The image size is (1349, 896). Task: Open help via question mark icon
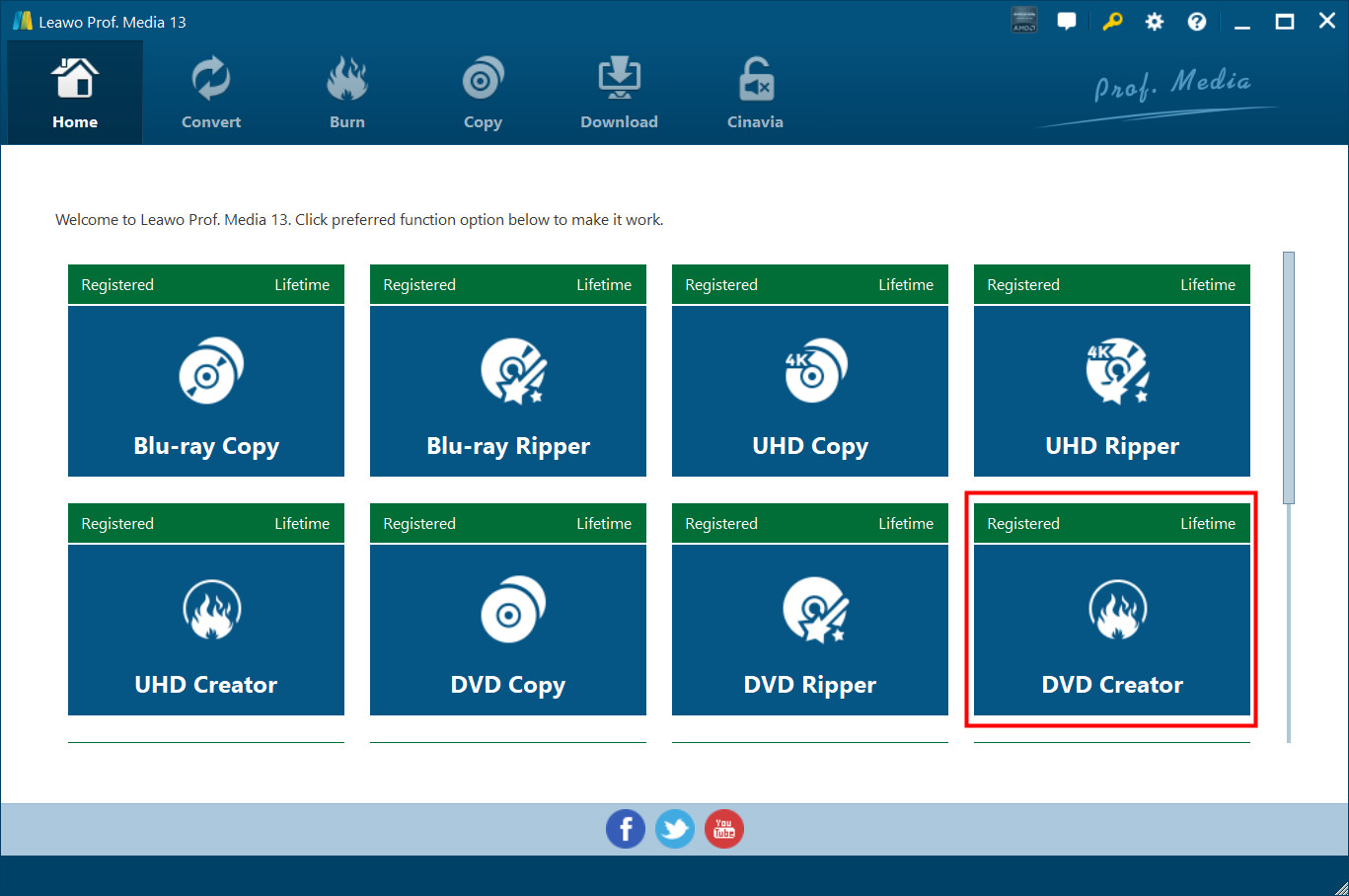coord(1197,22)
